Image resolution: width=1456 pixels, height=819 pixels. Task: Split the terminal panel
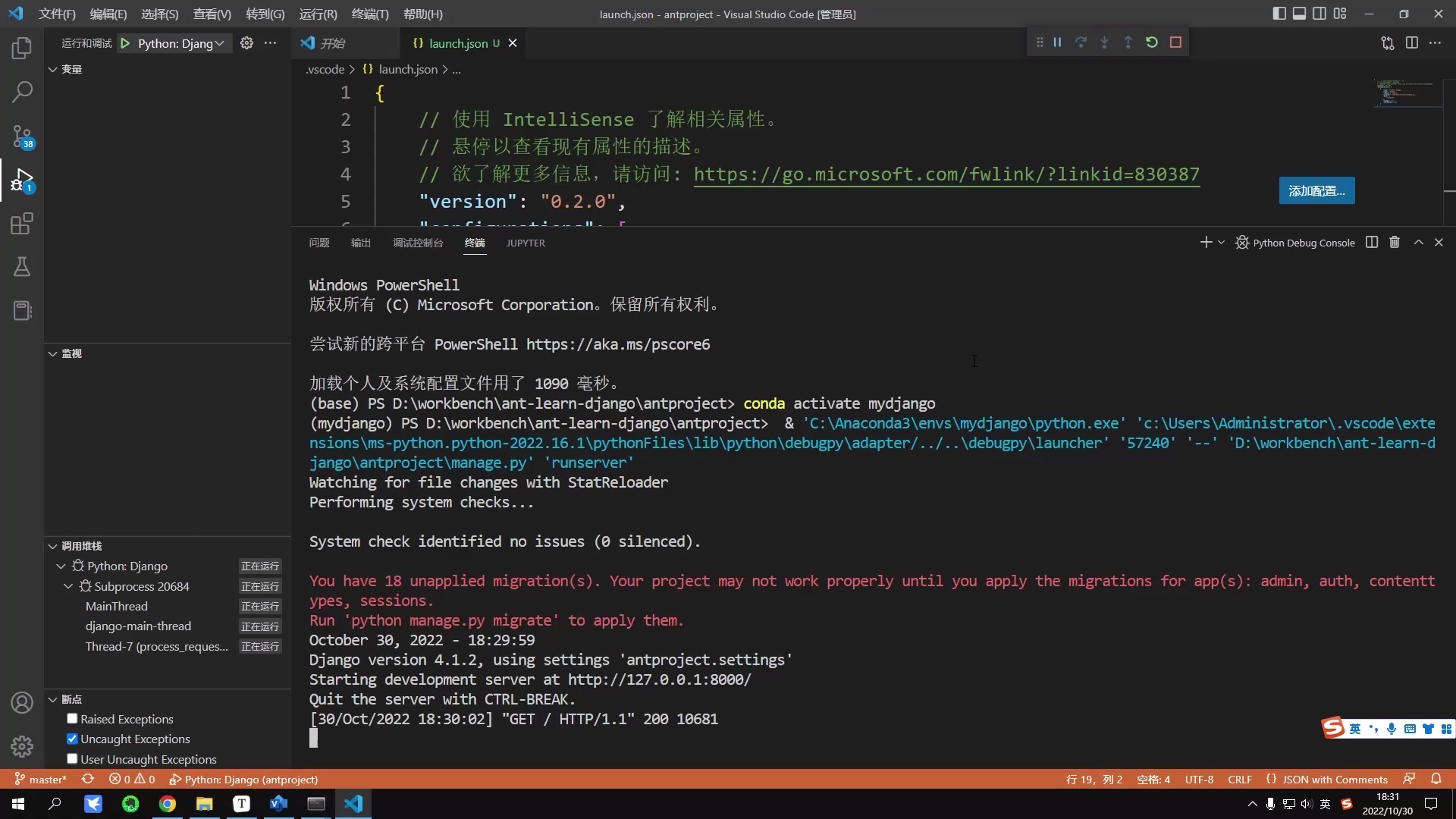point(1372,242)
